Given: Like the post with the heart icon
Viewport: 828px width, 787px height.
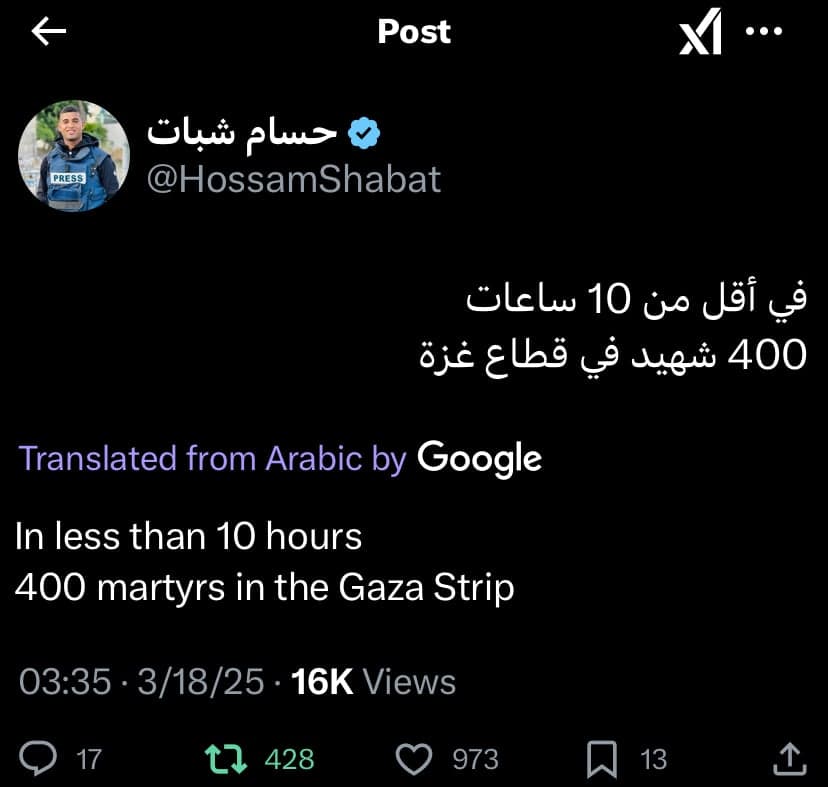Looking at the screenshot, I should pos(415,759).
